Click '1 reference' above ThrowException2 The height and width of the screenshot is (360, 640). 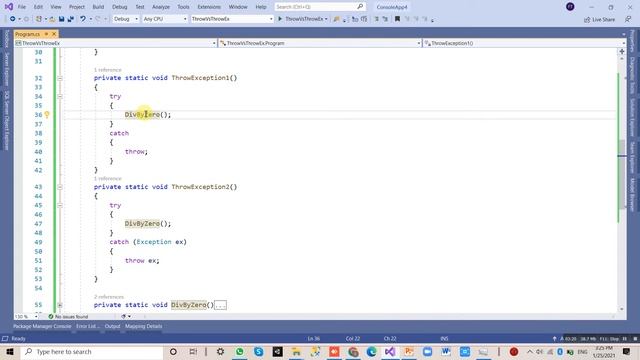pos(108,179)
